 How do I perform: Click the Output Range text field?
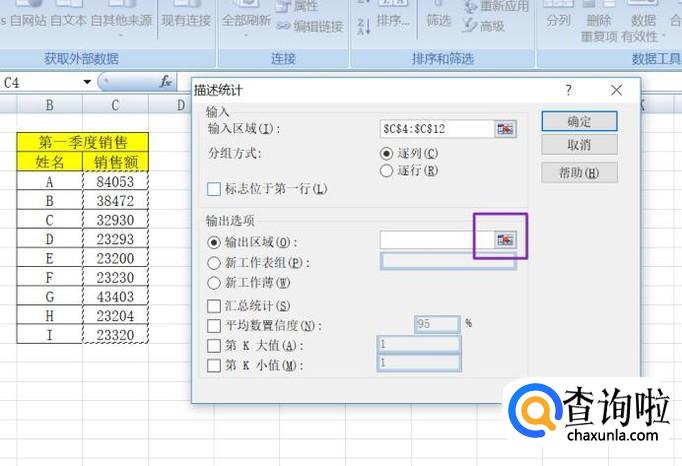[436, 240]
